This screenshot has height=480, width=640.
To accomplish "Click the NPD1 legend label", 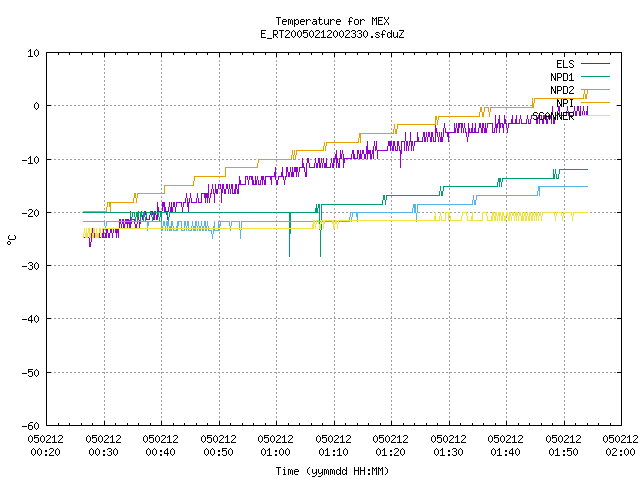I will [x=562, y=77].
